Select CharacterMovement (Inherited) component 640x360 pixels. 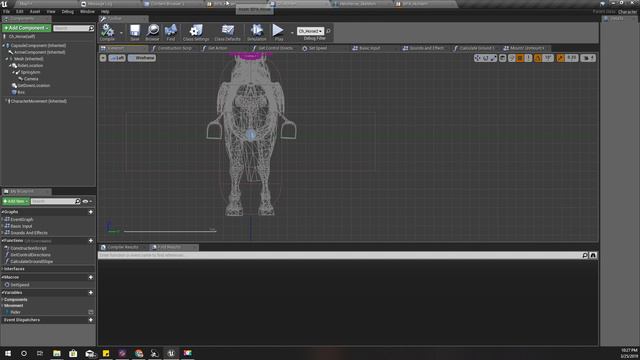pyautogui.click(x=38, y=101)
